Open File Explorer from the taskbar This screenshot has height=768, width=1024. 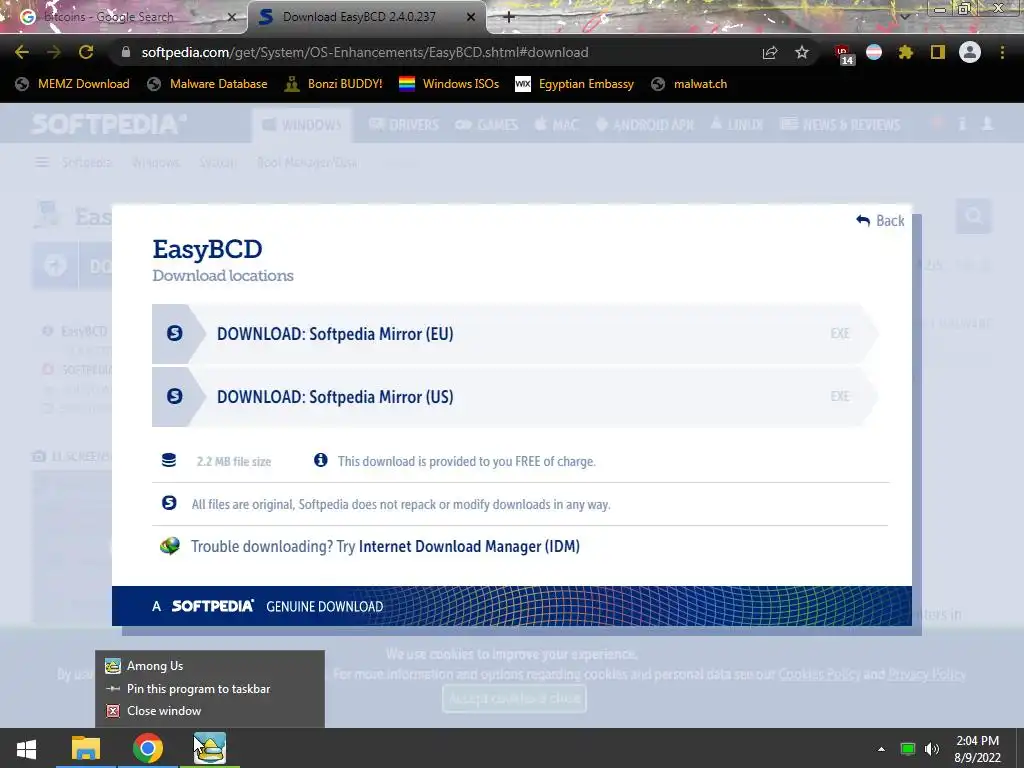point(86,748)
